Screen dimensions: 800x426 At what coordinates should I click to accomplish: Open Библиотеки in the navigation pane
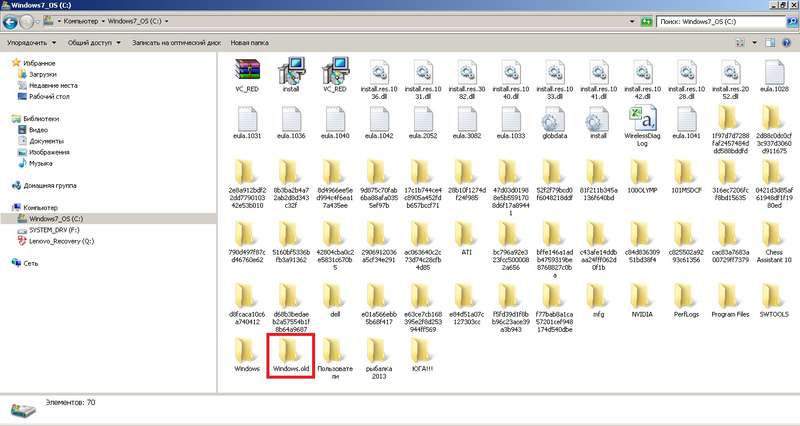(41, 118)
